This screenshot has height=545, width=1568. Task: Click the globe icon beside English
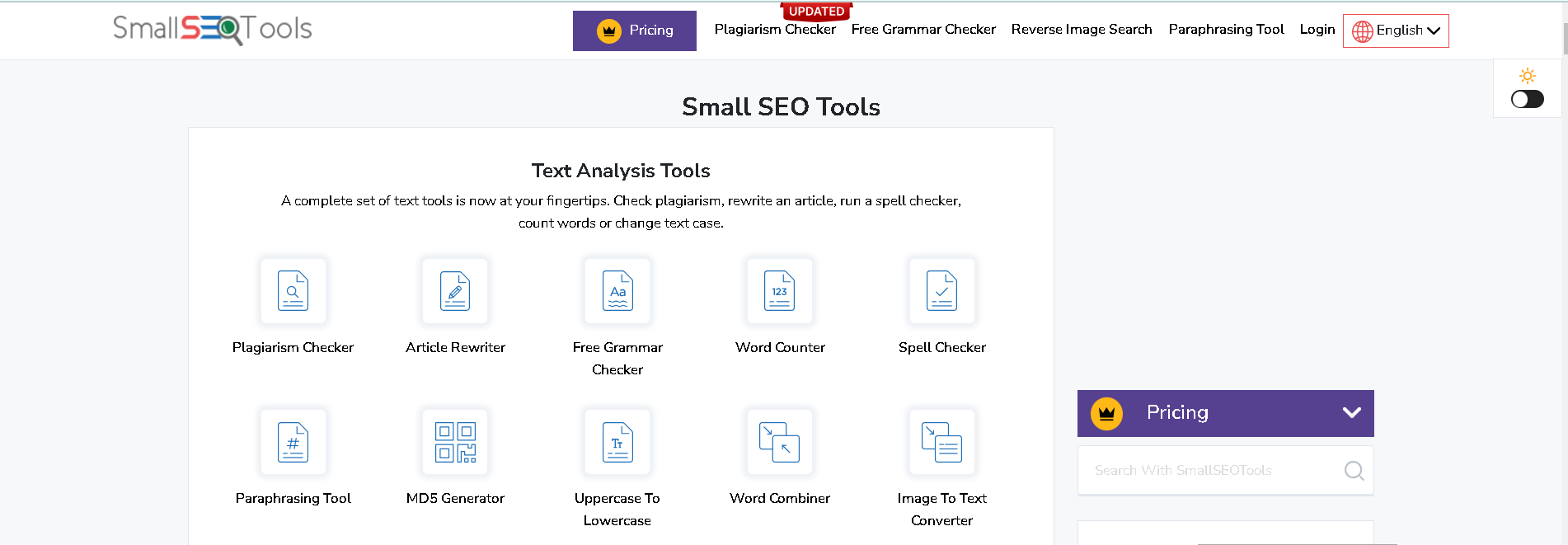(1363, 31)
